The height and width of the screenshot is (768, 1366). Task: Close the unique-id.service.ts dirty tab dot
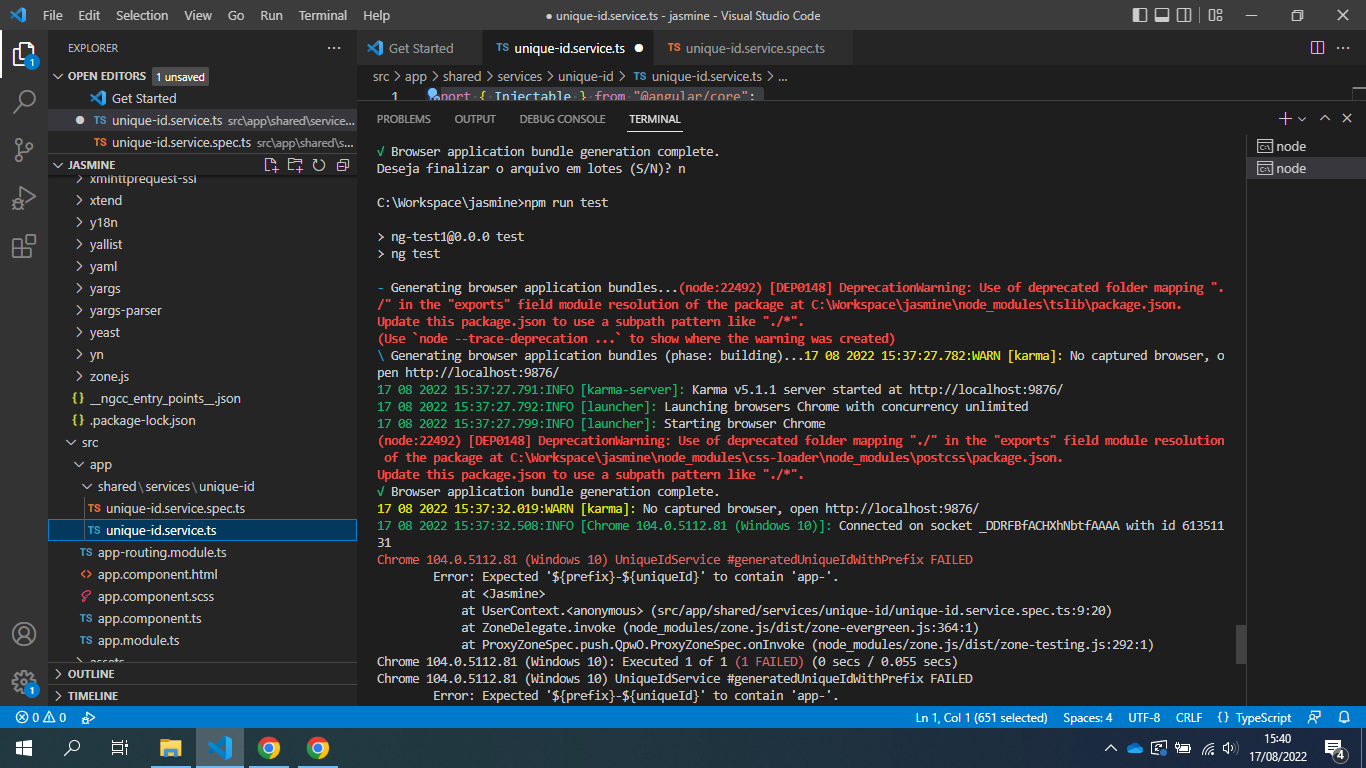pyautogui.click(x=639, y=48)
